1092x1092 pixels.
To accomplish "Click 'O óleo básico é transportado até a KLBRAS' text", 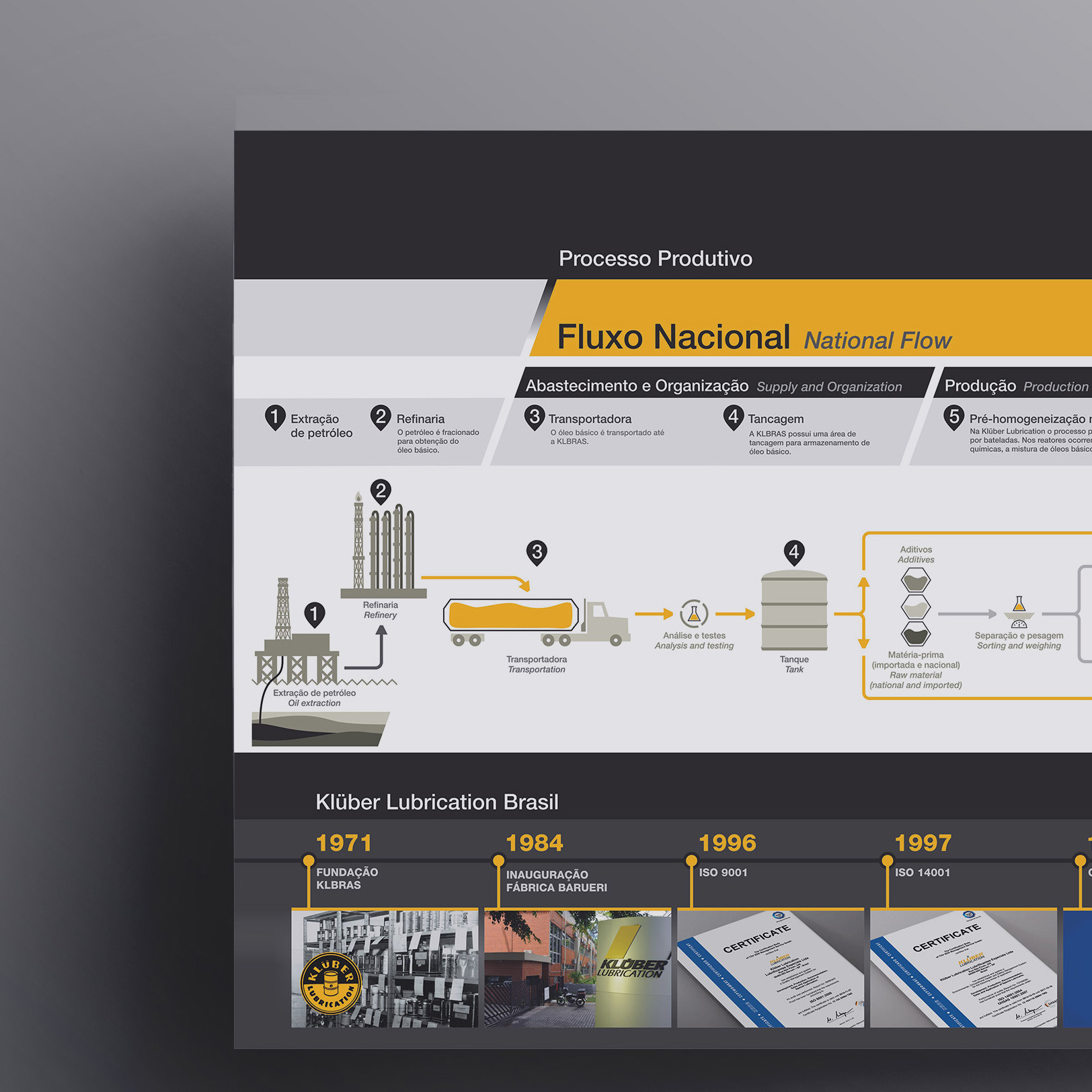I will pos(607,437).
